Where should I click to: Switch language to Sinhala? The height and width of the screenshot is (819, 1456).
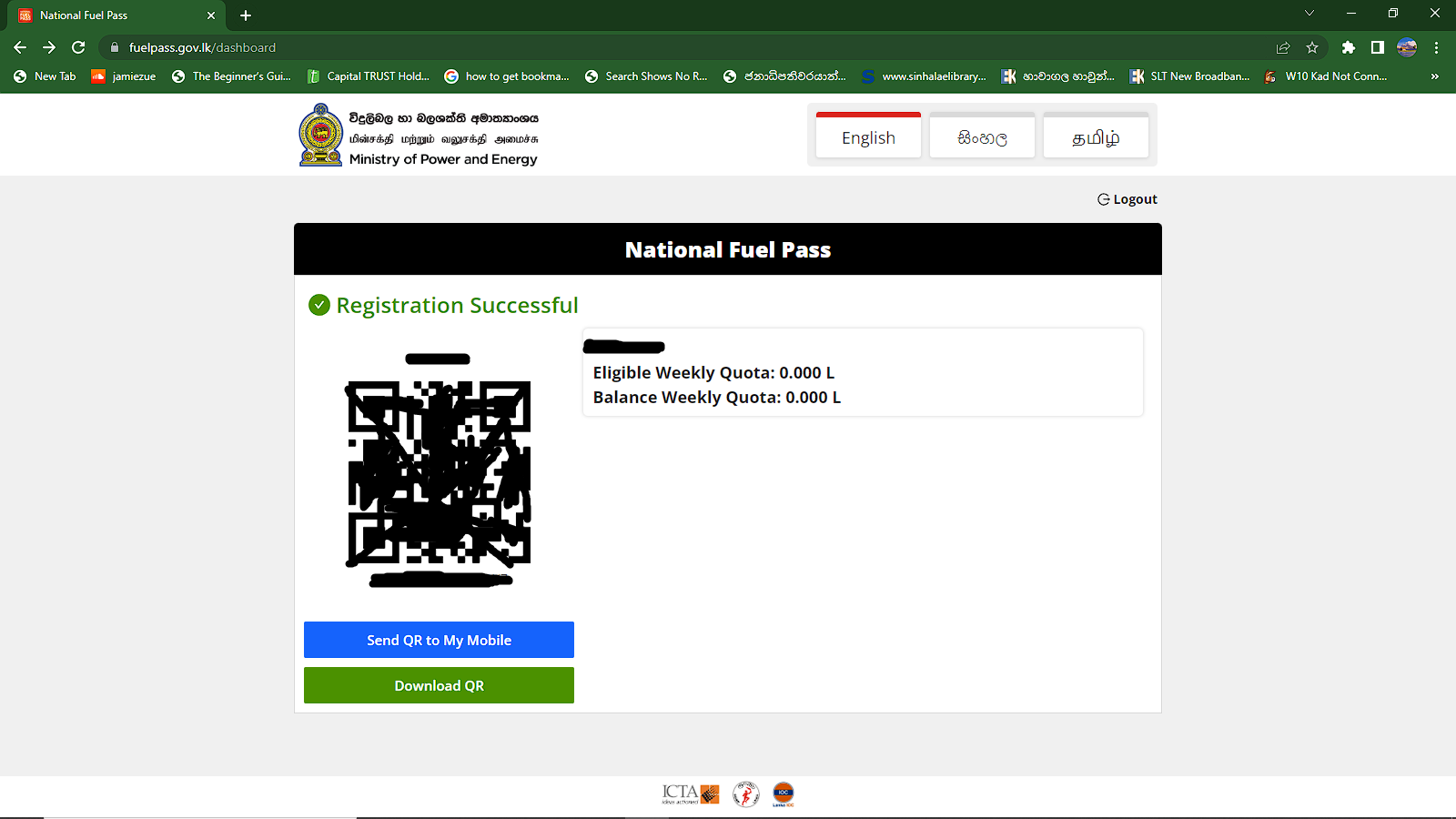point(982,136)
